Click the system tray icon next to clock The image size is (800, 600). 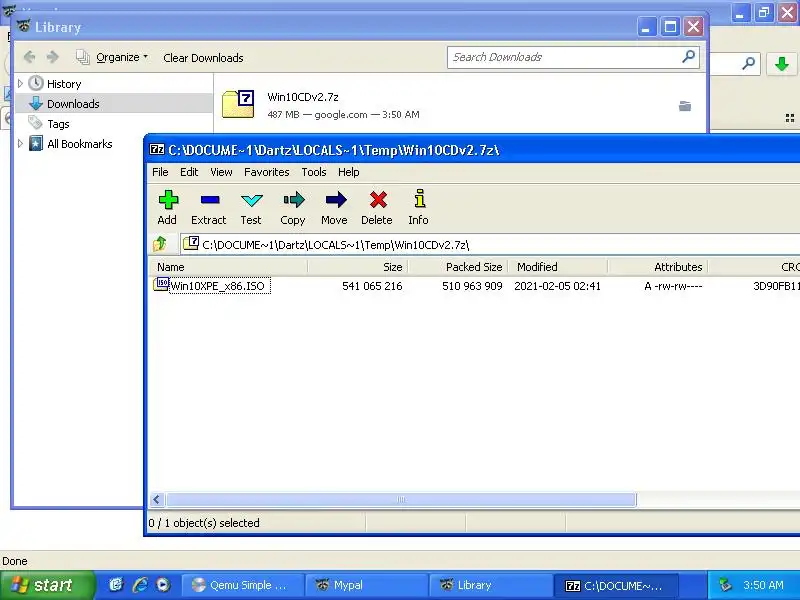[x=725, y=585]
